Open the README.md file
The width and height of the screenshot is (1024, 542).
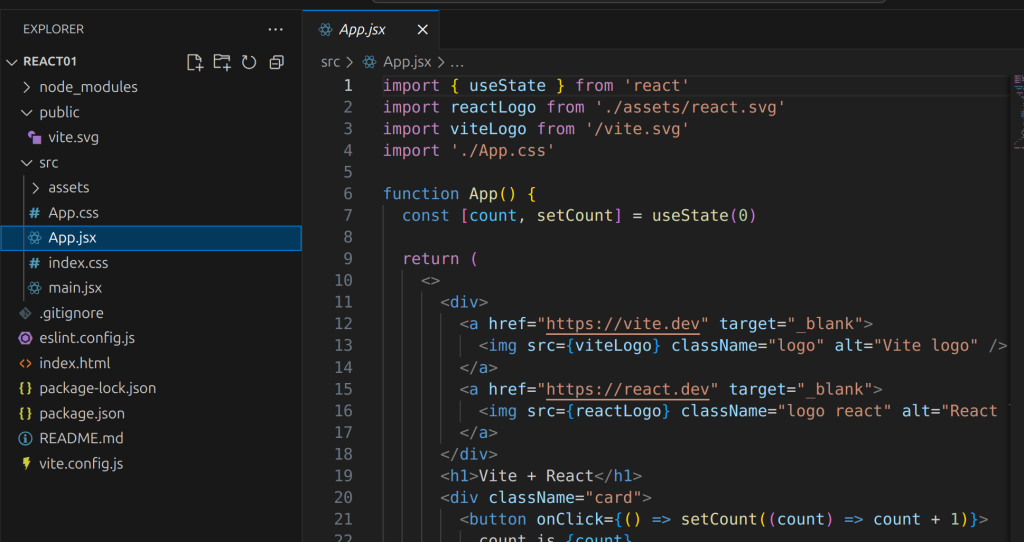click(81, 438)
